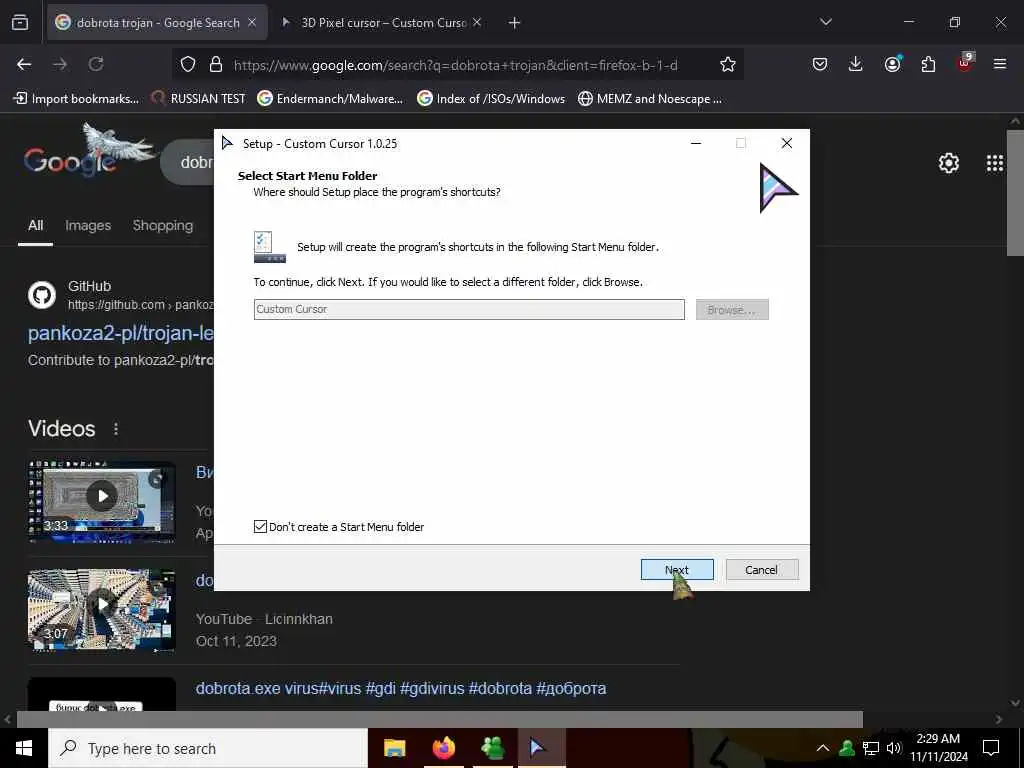The height and width of the screenshot is (768, 1024).
Task: Open the extensions puzzle icon
Action: click(x=928, y=64)
